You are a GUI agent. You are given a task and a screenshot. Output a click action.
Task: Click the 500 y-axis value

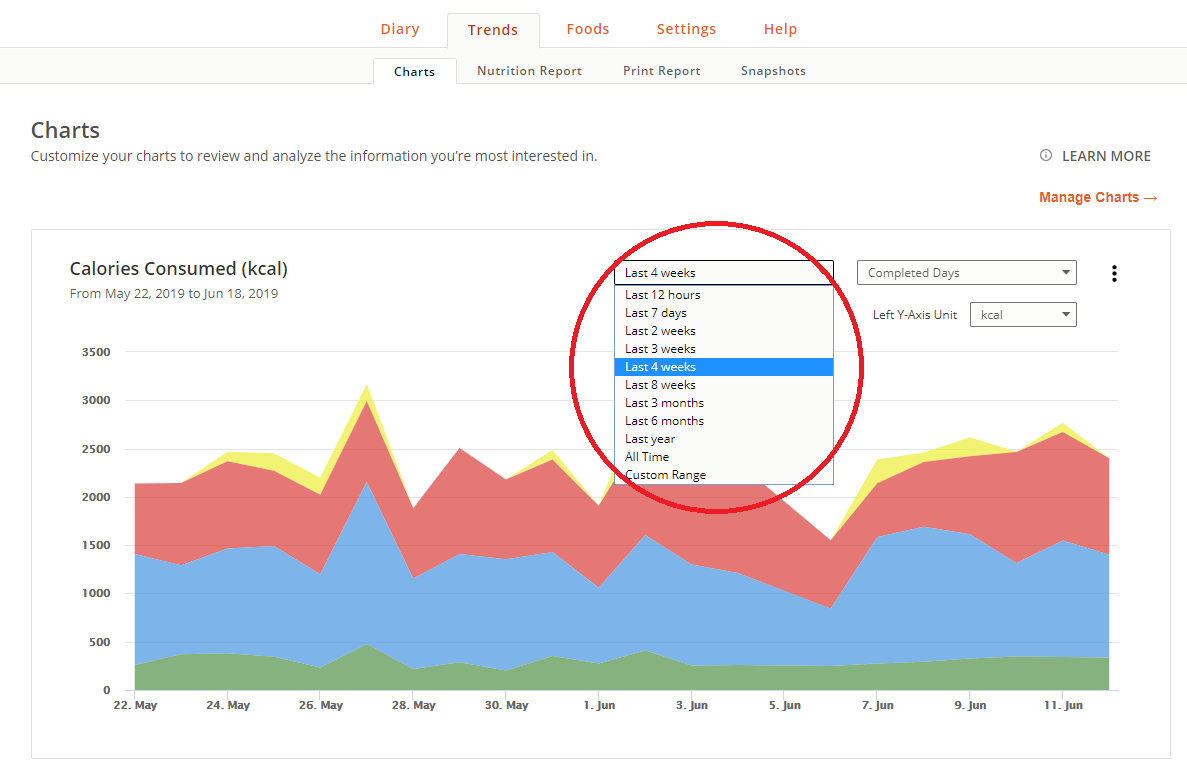click(100, 642)
